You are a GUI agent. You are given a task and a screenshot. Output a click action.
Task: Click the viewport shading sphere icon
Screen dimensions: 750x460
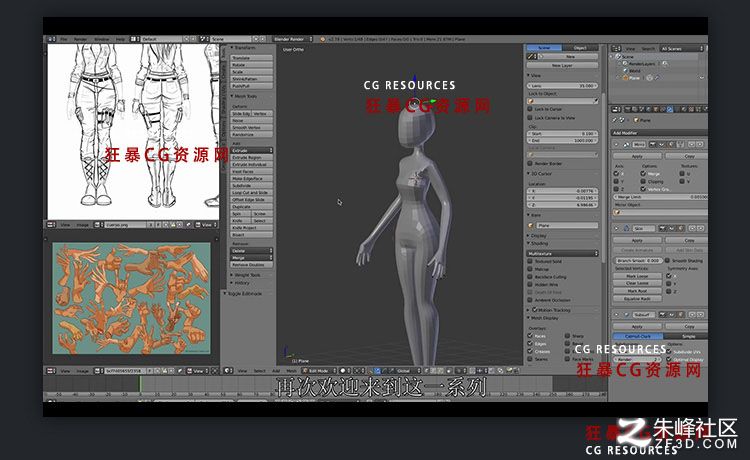(x=342, y=371)
